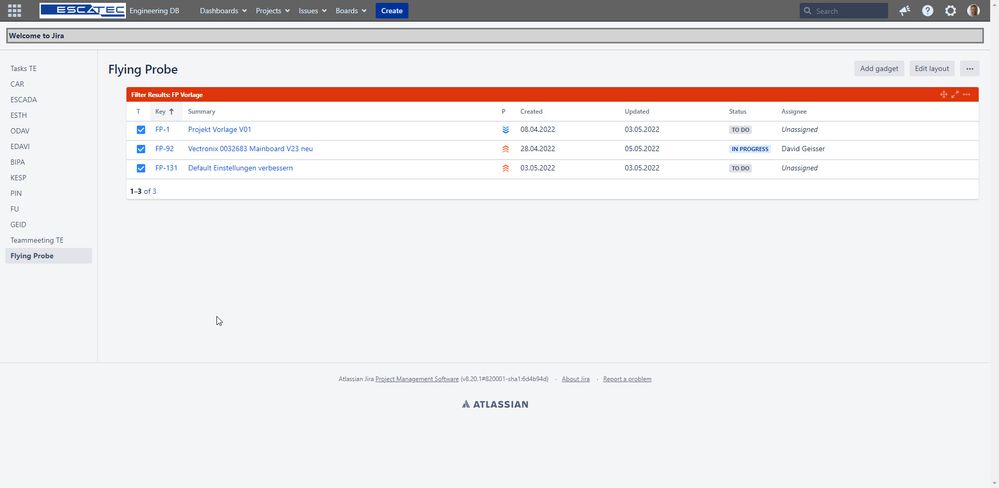This screenshot has height=488, width=999.
Task: Select the ESTH dashboard
Action: [x=48, y=115]
